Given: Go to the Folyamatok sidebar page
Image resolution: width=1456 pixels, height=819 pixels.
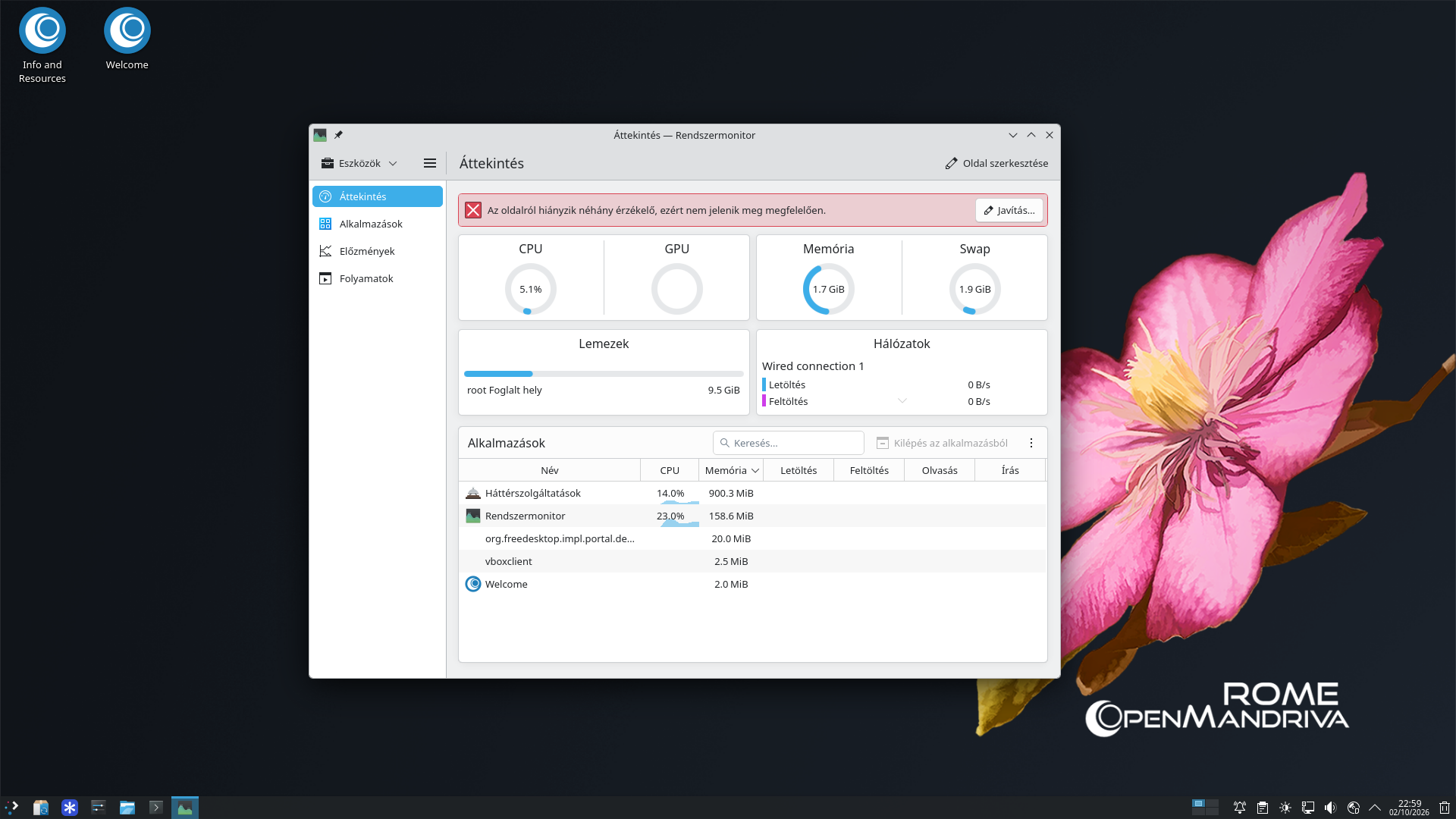Looking at the screenshot, I should point(378,278).
